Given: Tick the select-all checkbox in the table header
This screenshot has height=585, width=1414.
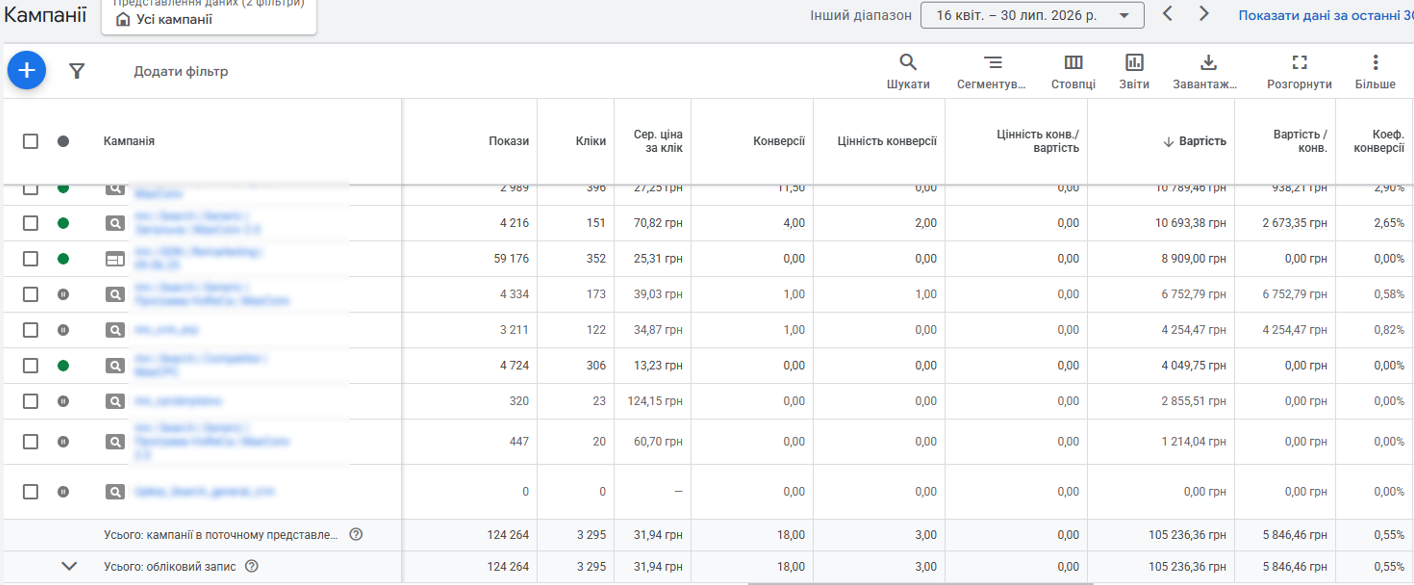Looking at the screenshot, I should click(x=30, y=141).
